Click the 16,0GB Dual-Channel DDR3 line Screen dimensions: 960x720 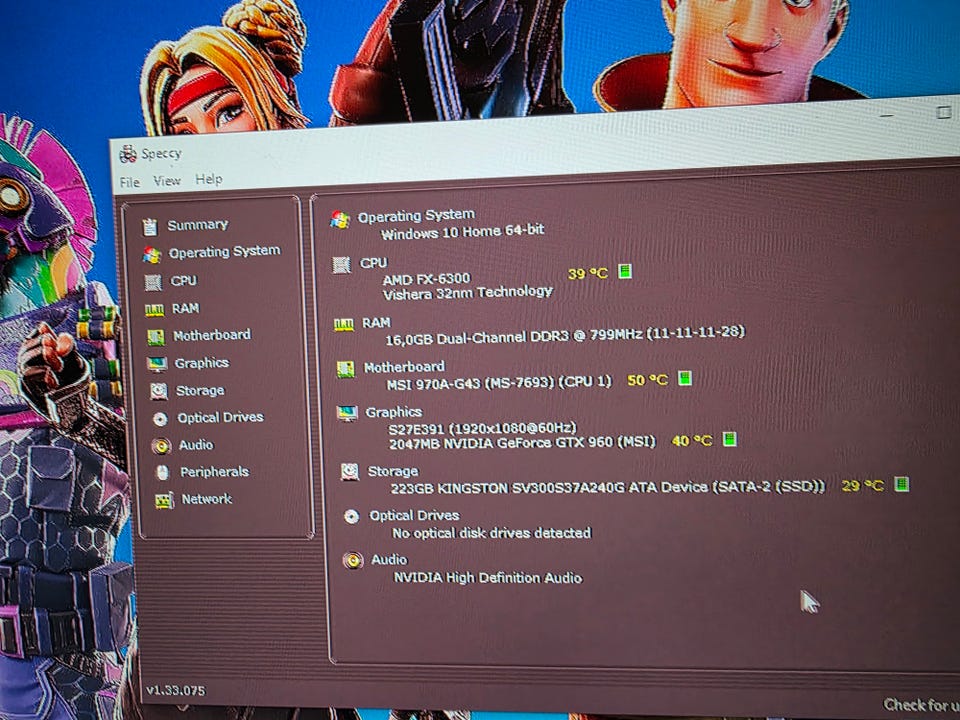[564, 336]
